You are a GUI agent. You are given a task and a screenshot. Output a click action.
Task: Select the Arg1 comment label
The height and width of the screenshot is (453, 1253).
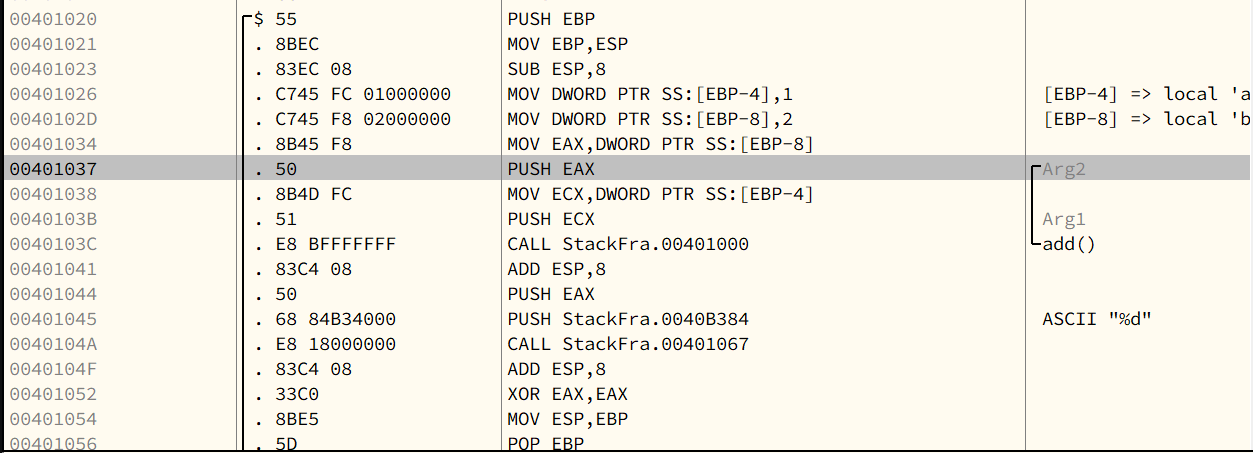click(x=1064, y=219)
